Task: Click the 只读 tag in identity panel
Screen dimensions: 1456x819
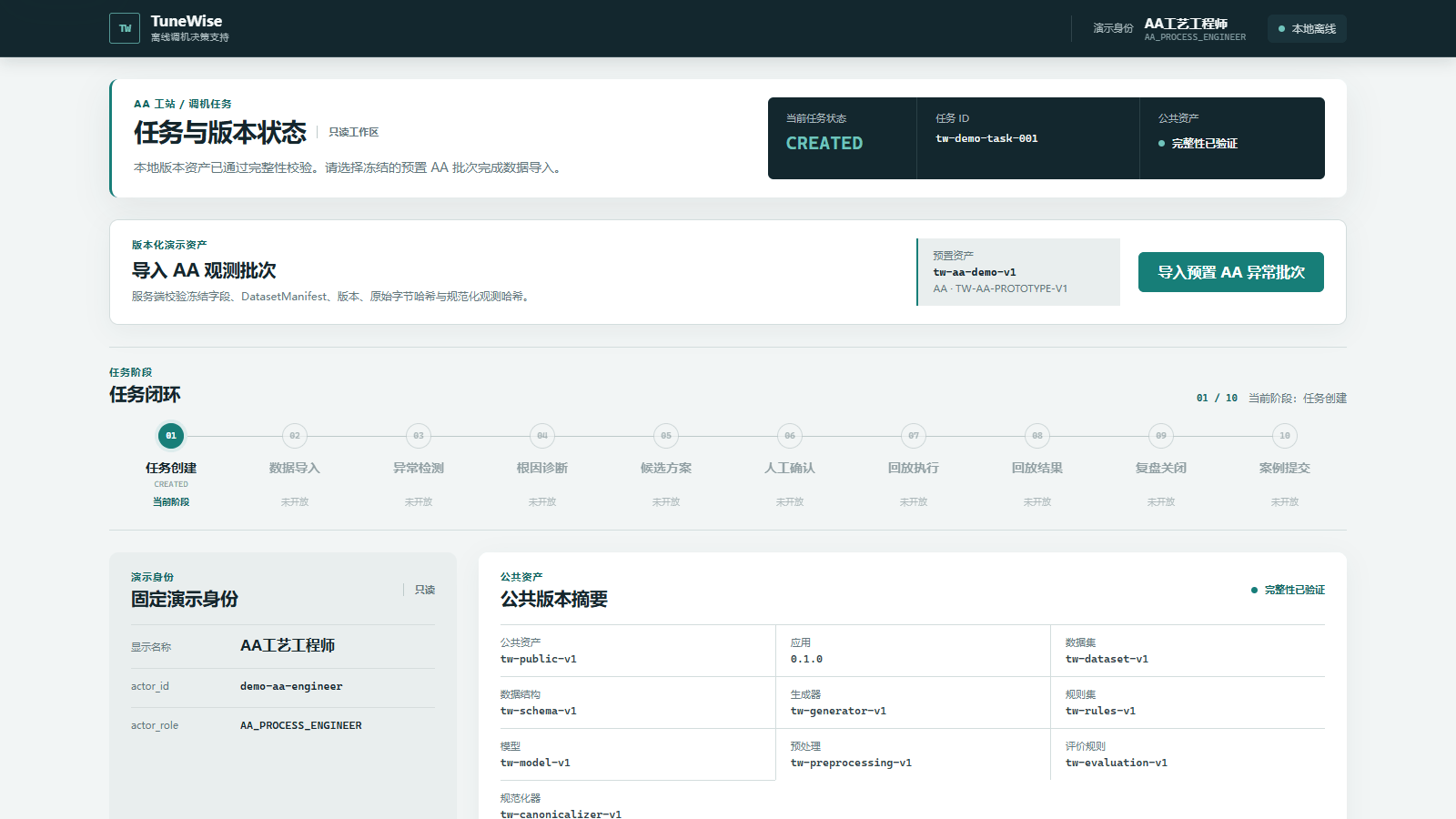Action: point(425,590)
